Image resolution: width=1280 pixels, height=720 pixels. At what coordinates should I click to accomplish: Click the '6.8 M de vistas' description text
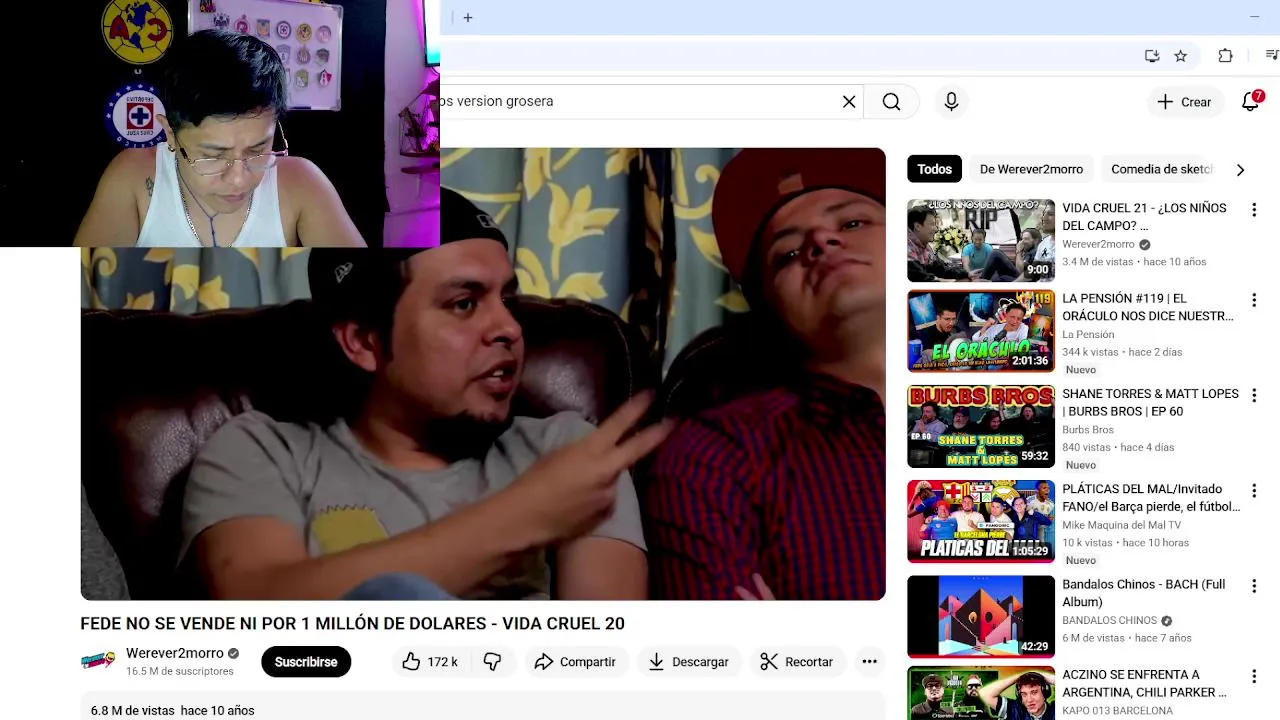click(132, 710)
